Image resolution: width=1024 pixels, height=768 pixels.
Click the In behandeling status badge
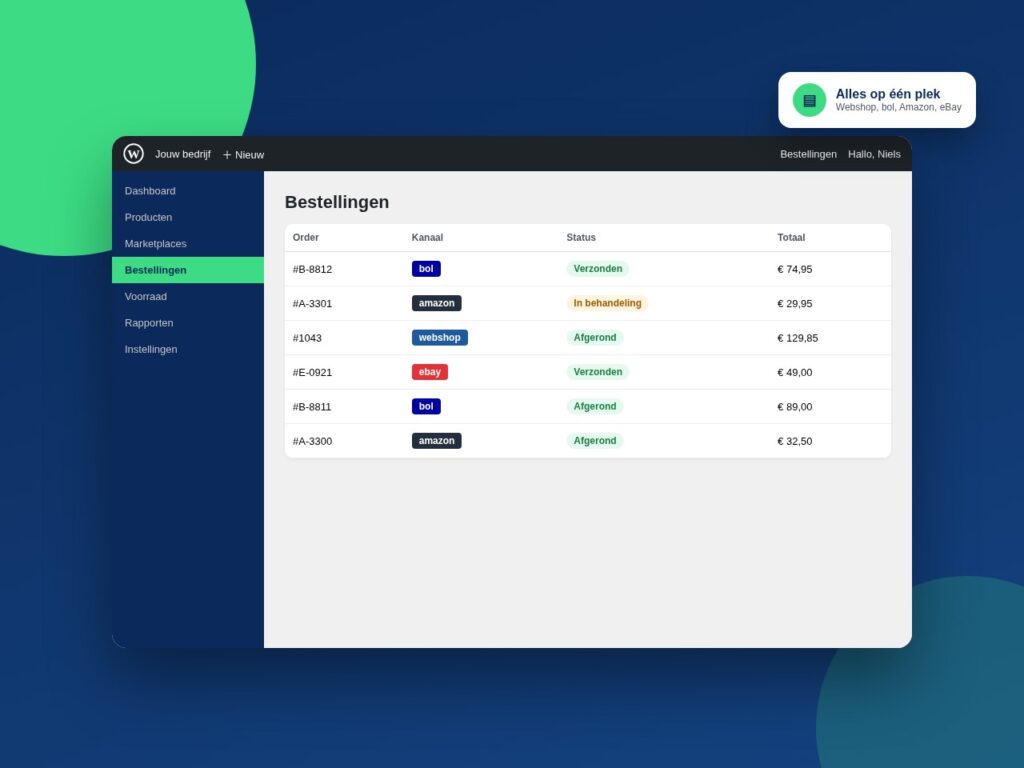[607, 303]
